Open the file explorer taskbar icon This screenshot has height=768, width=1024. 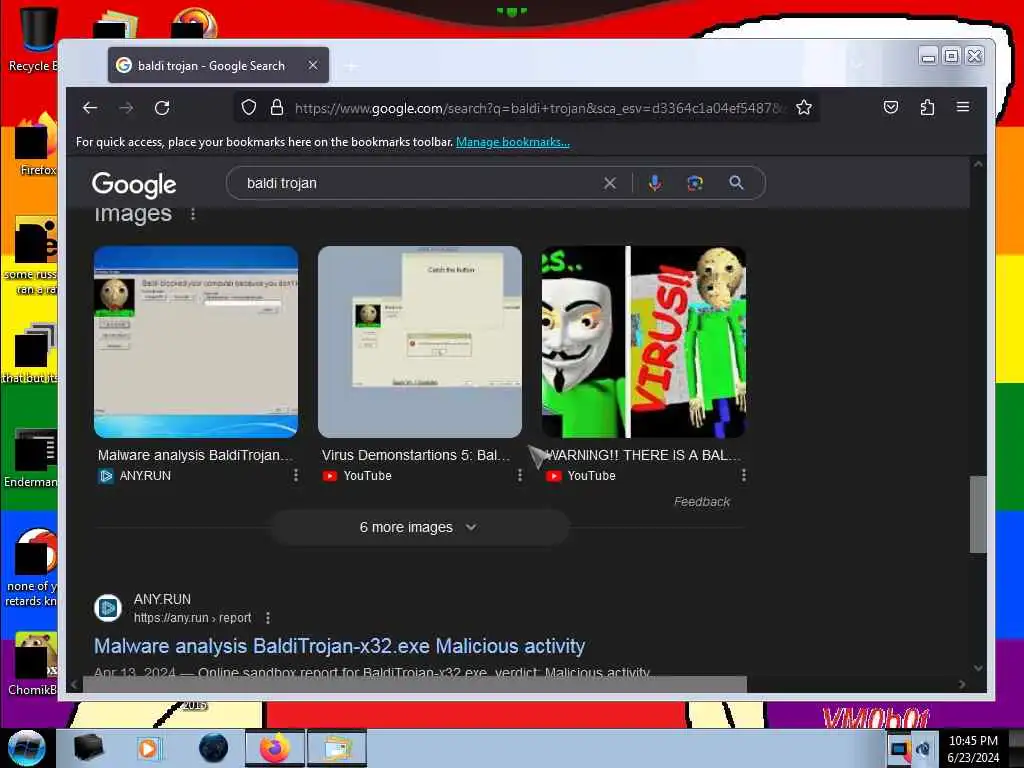(337, 748)
